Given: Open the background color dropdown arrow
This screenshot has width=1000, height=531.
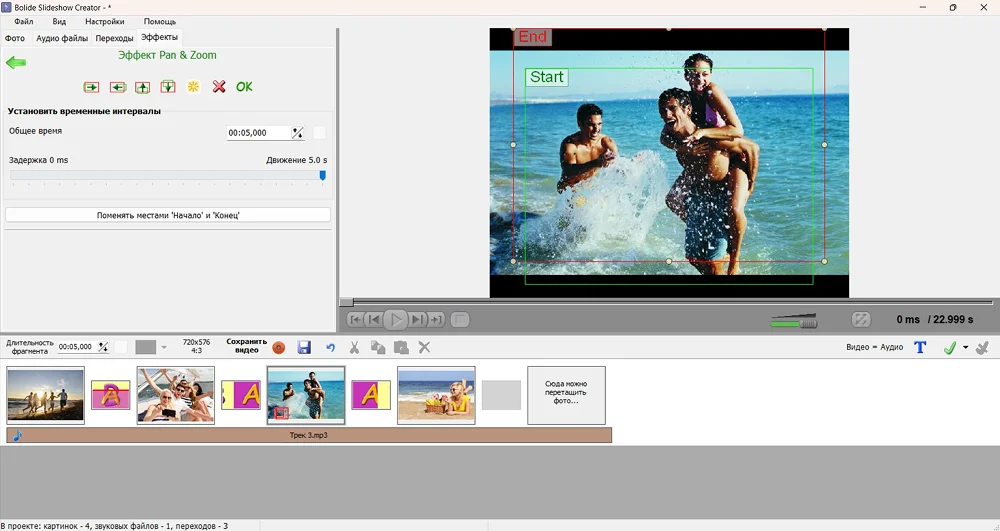Looking at the screenshot, I should pos(164,347).
